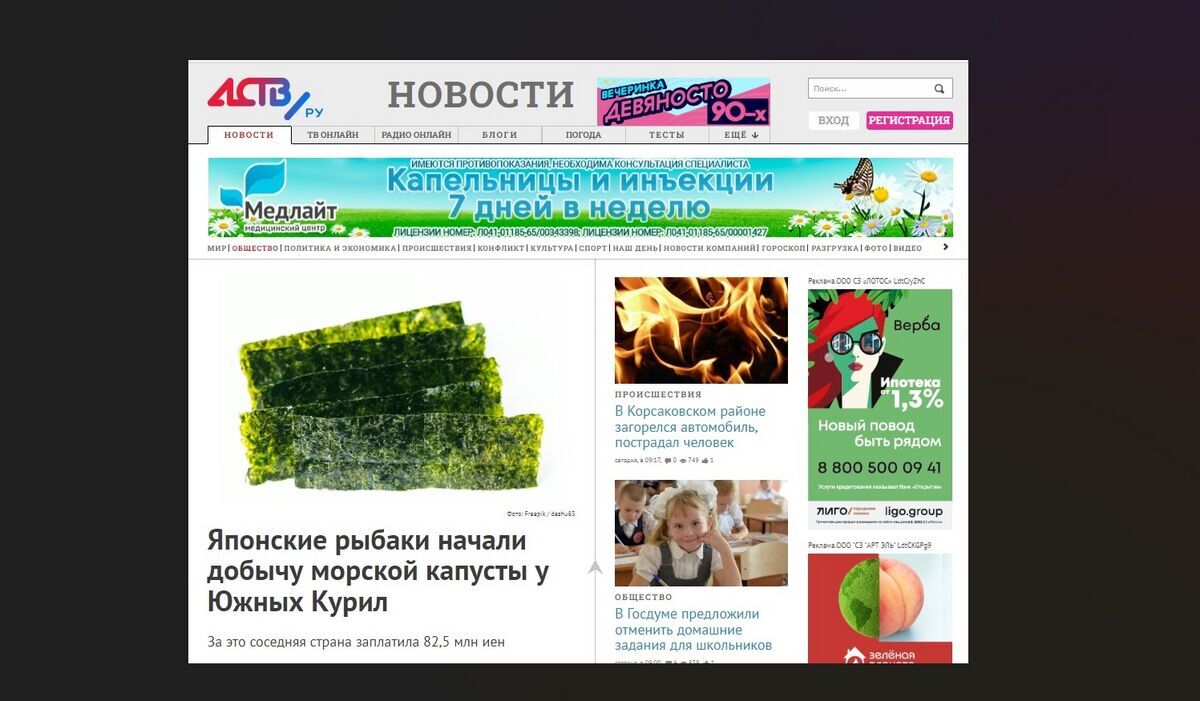The height and width of the screenshot is (701, 1200).
Task: Click the search magnifier icon
Action: (939, 89)
